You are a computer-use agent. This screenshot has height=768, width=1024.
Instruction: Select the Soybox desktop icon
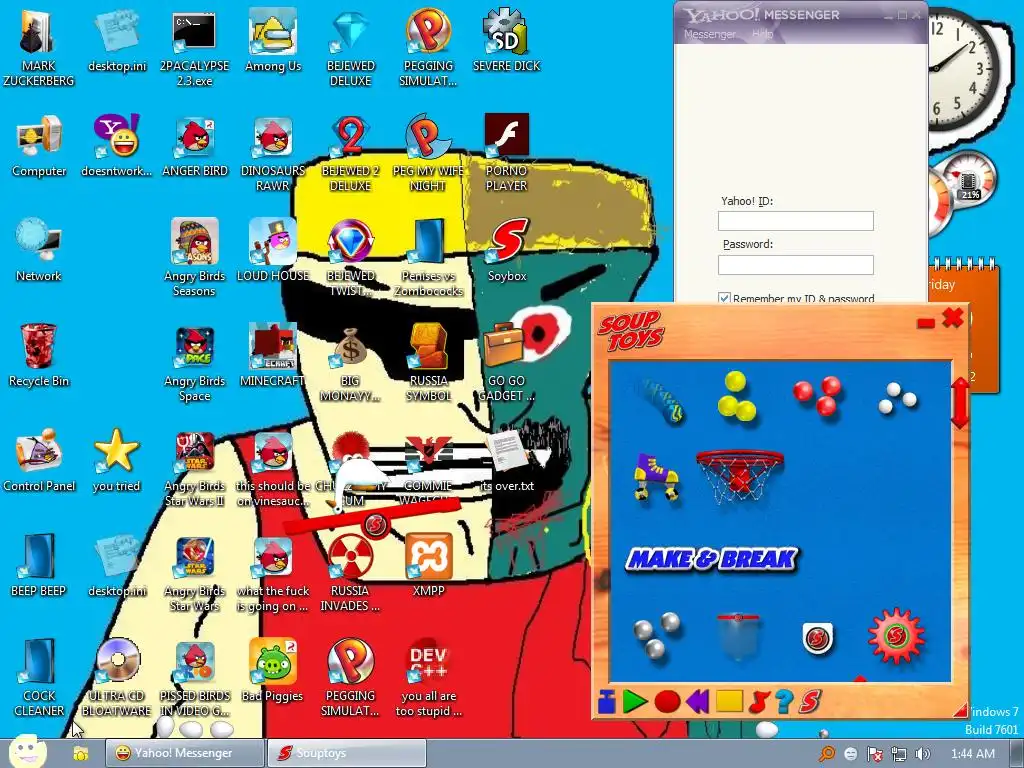click(507, 251)
